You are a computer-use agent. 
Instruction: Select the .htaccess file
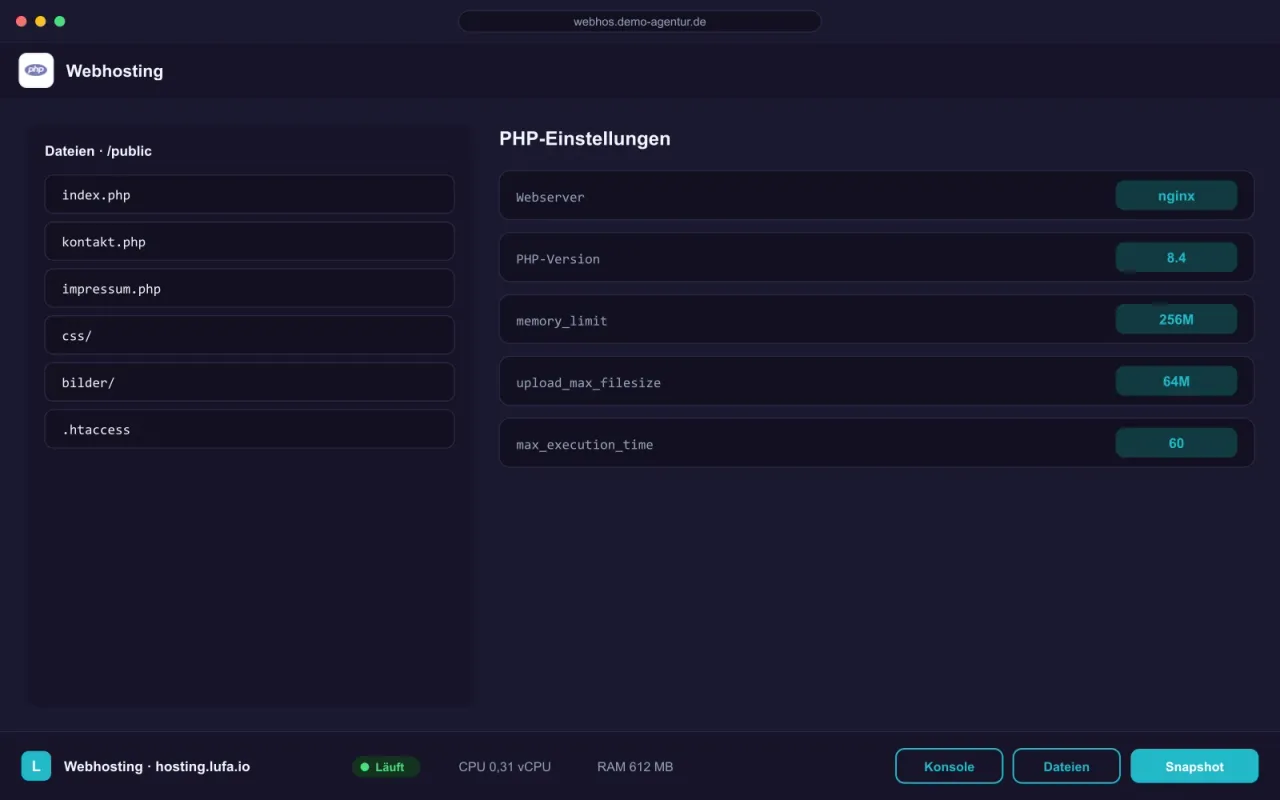(x=249, y=429)
